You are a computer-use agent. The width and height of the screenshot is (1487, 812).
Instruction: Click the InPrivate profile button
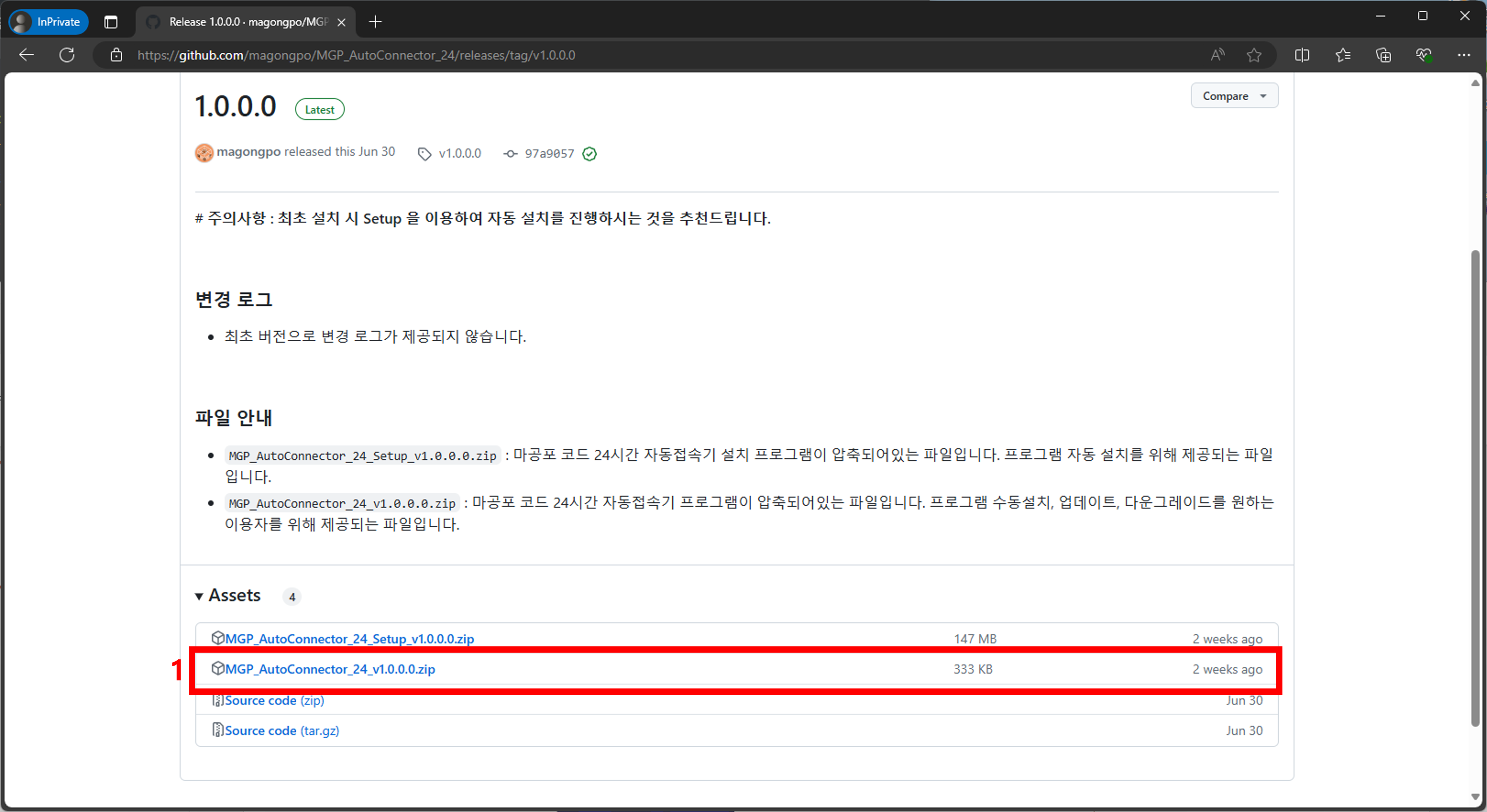click(48, 22)
